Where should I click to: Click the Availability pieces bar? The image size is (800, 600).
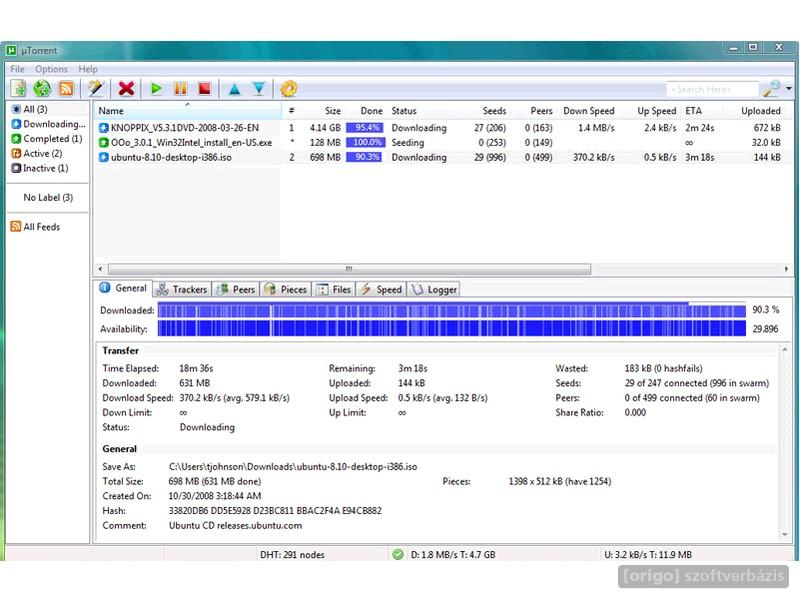(x=452, y=329)
